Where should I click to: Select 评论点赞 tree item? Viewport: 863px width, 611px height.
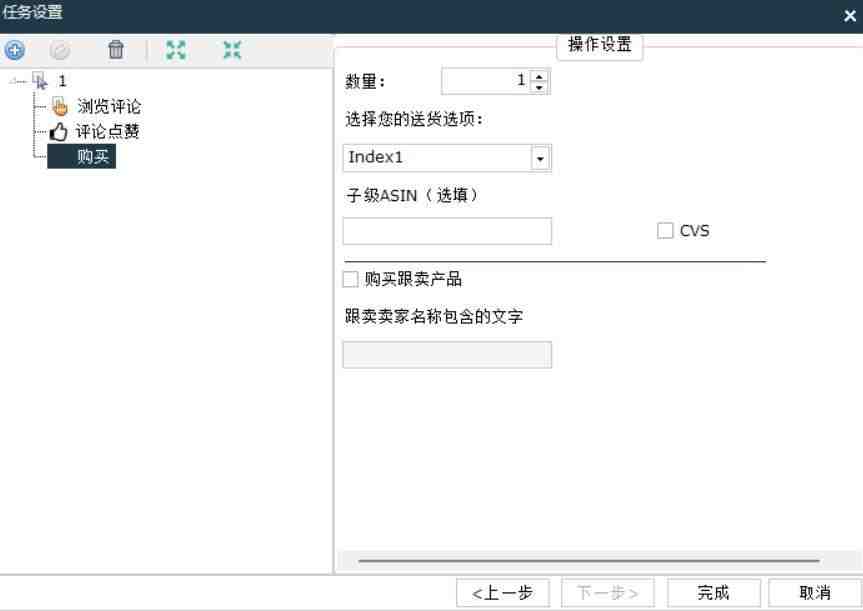107,132
